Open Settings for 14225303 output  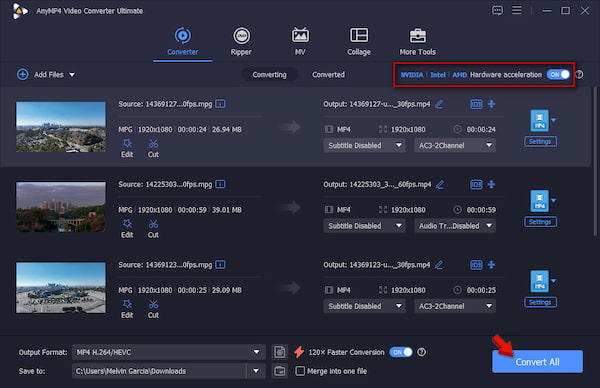pos(540,222)
